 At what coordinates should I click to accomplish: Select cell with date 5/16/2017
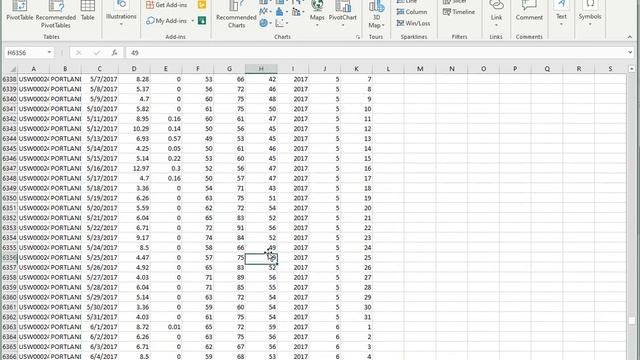pyautogui.click(x=100, y=168)
